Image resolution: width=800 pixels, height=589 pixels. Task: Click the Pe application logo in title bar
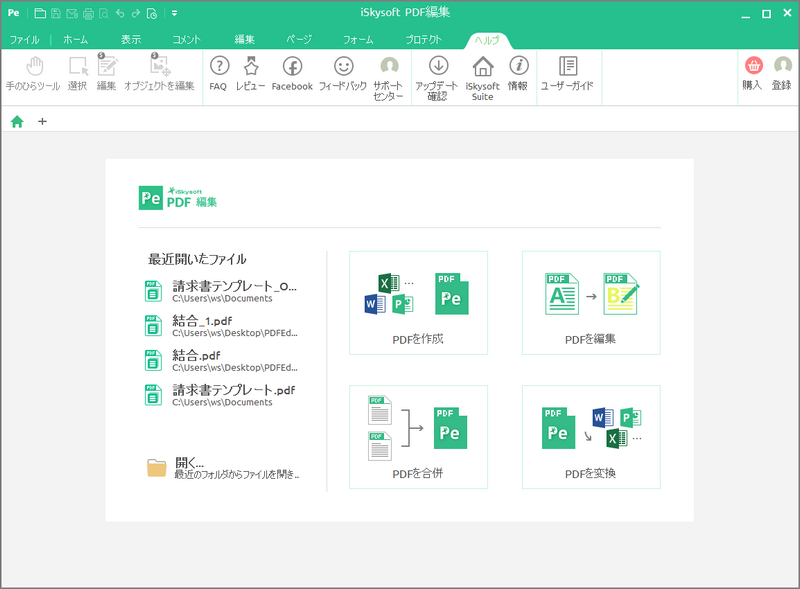click(x=13, y=13)
